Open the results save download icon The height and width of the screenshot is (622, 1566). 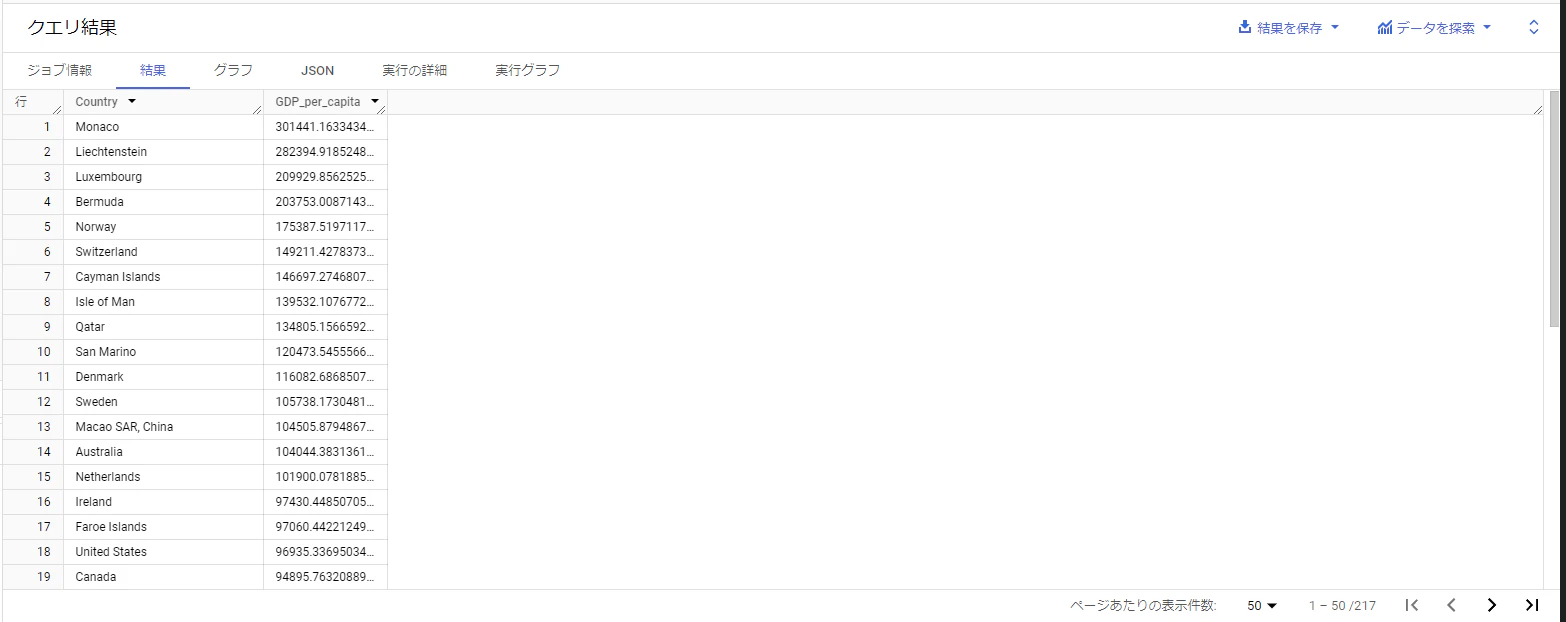click(1244, 28)
